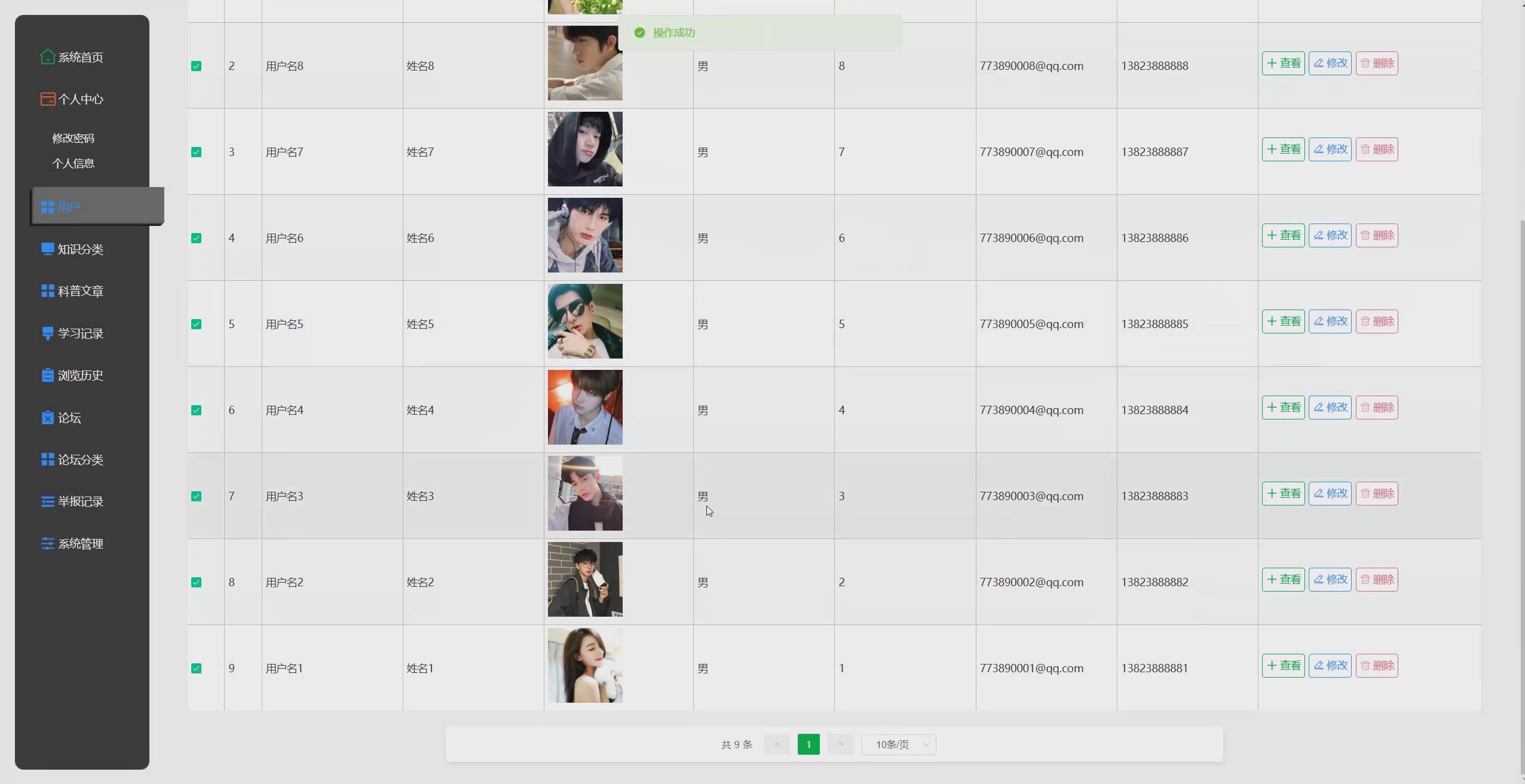Image resolution: width=1525 pixels, height=784 pixels.
Task: Go to the next page with the arrow
Action: [840, 745]
